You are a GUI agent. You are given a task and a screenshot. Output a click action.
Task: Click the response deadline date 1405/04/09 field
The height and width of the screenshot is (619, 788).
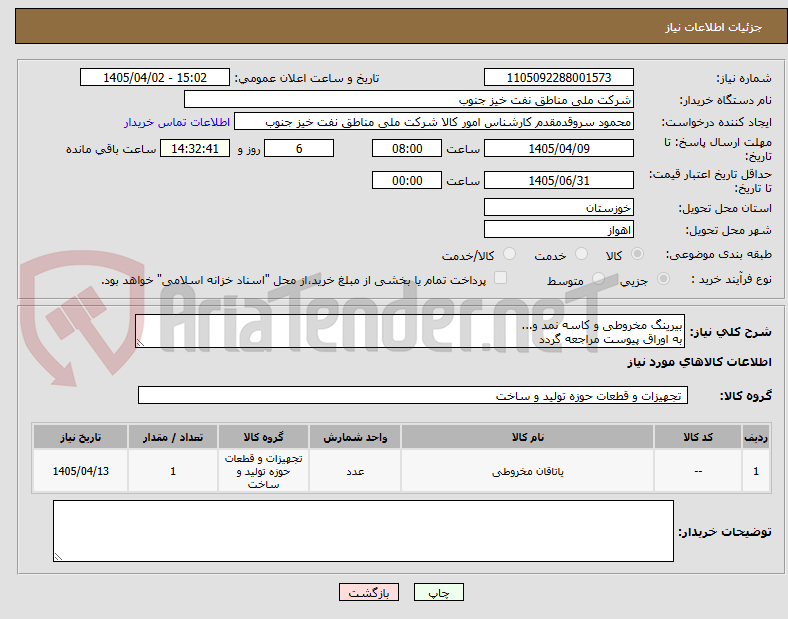coord(558,149)
